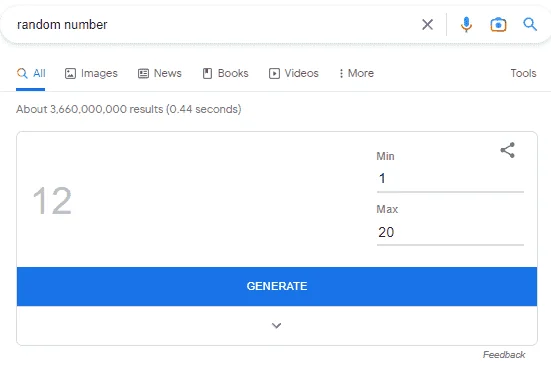Switch to the News tab
Viewport: 551px width, 375px height.
(x=160, y=73)
